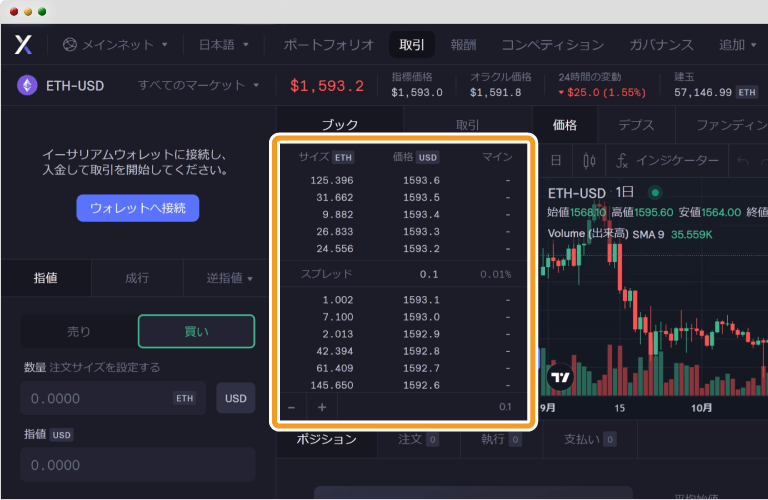Click the green market status dot
The height and width of the screenshot is (500, 768).
655,192
